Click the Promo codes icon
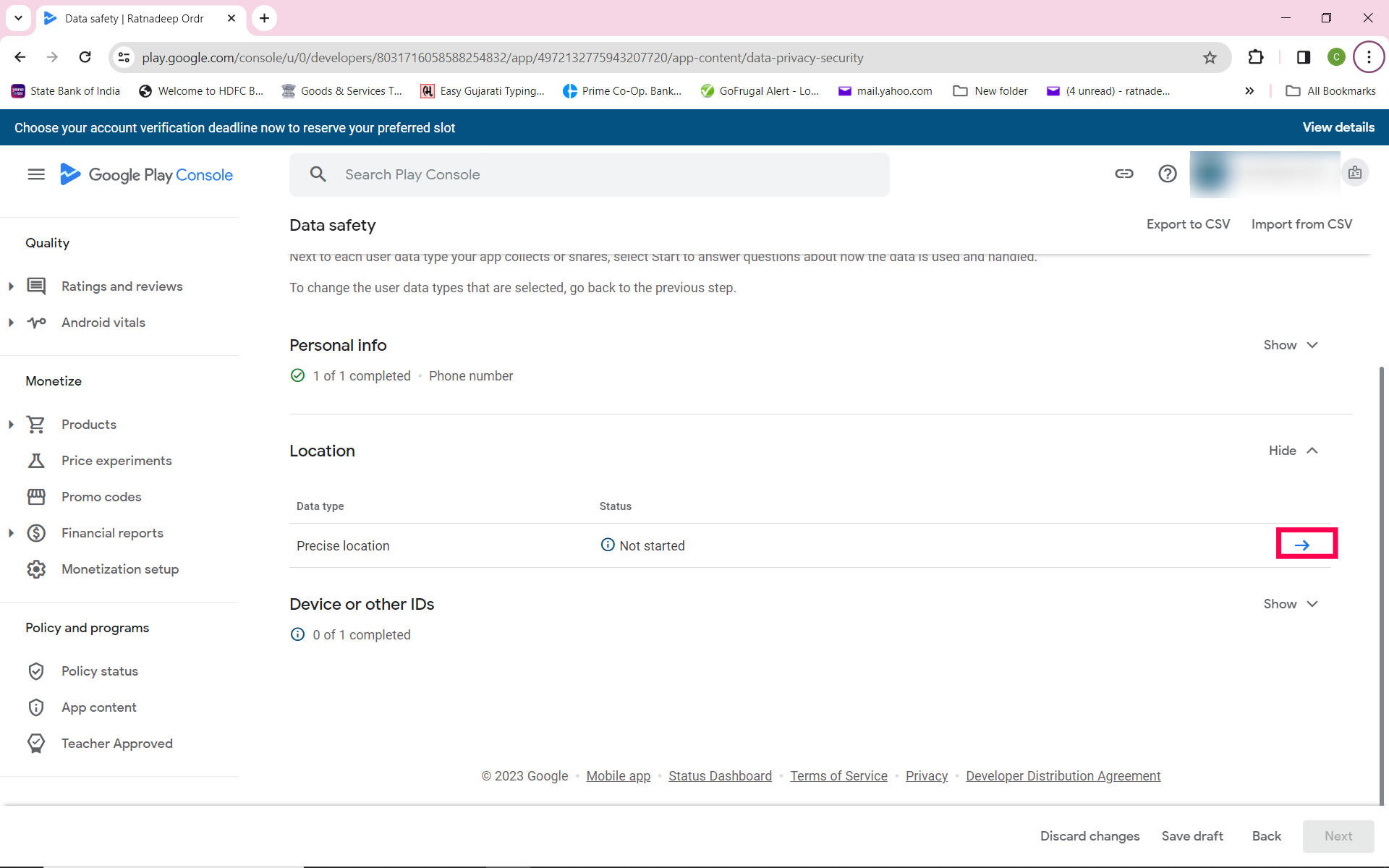The image size is (1389, 868). click(36, 497)
